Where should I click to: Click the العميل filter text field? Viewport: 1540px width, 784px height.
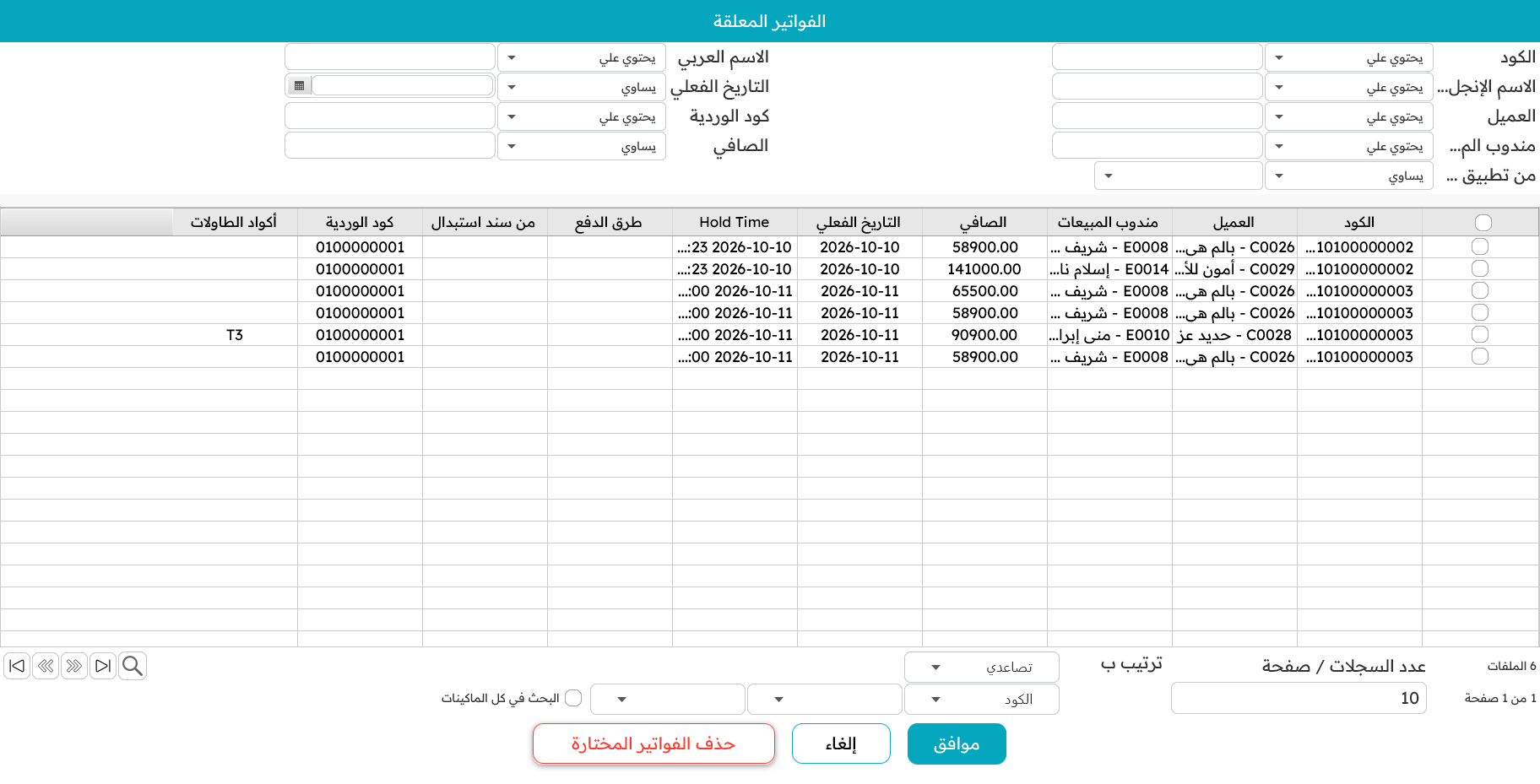(x=1158, y=116)
